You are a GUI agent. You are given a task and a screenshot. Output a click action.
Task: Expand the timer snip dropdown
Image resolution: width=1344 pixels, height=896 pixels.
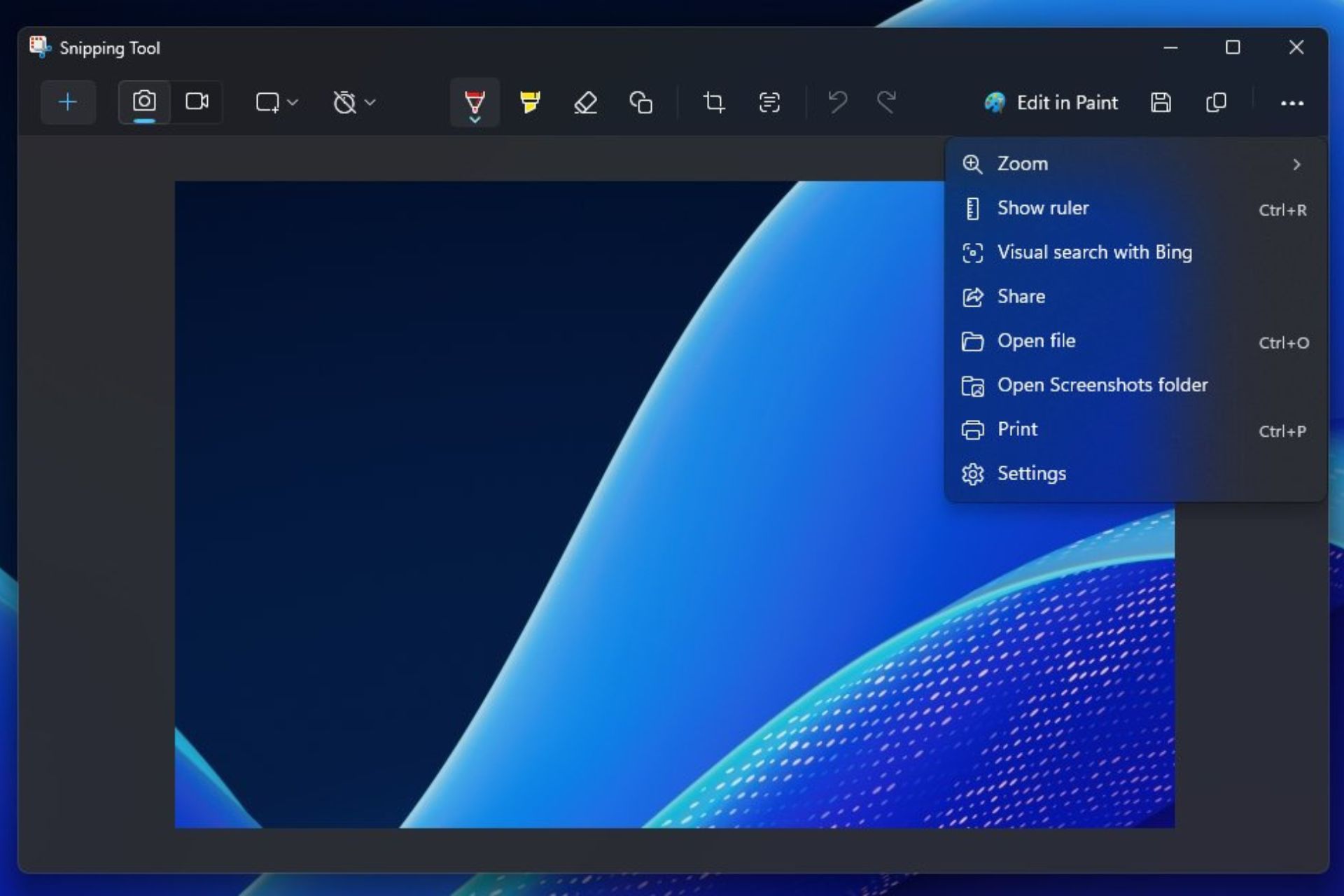pos(370,102)
